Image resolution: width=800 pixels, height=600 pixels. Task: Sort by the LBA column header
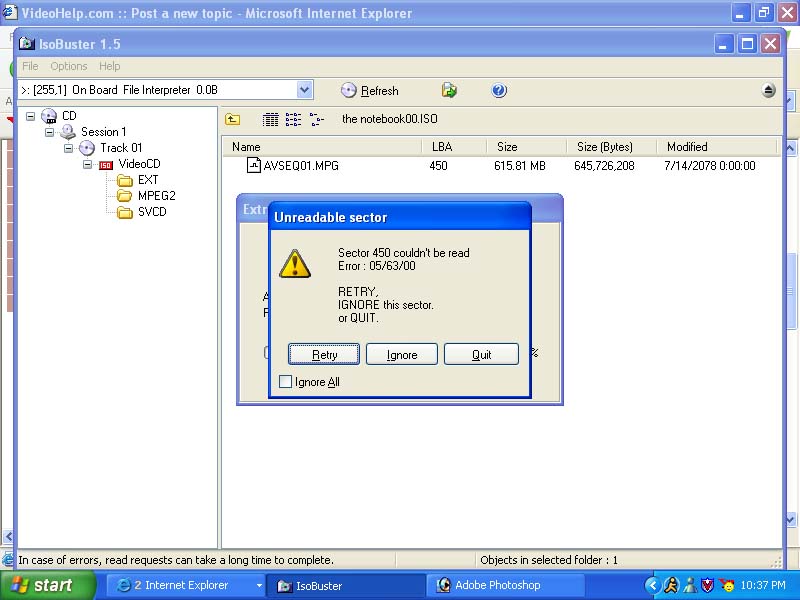(x=454, y=147)
